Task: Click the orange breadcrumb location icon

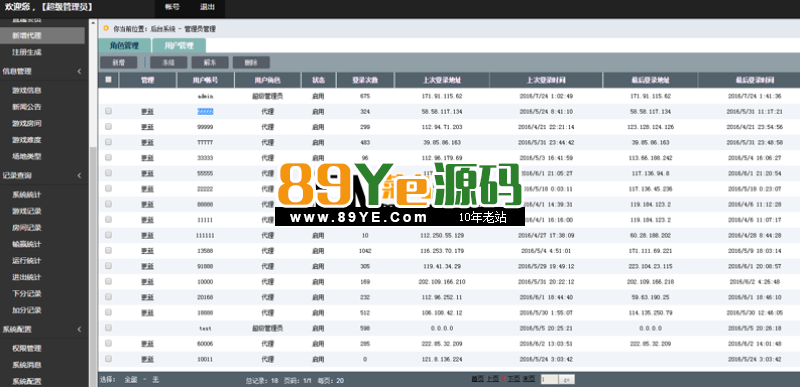Action: coord(106,29)
